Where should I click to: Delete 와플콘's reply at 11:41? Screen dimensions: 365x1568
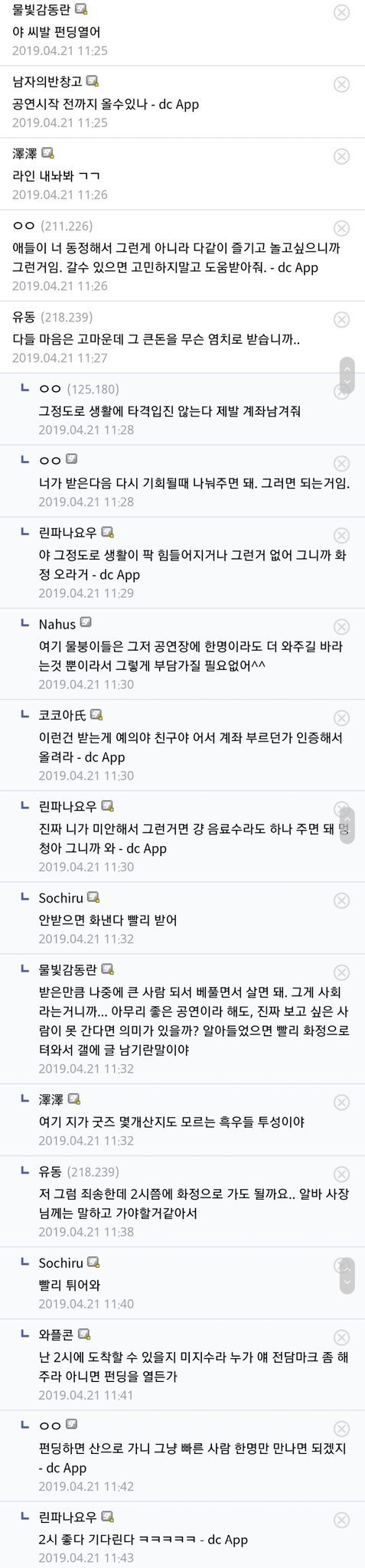click(342, 1338)
